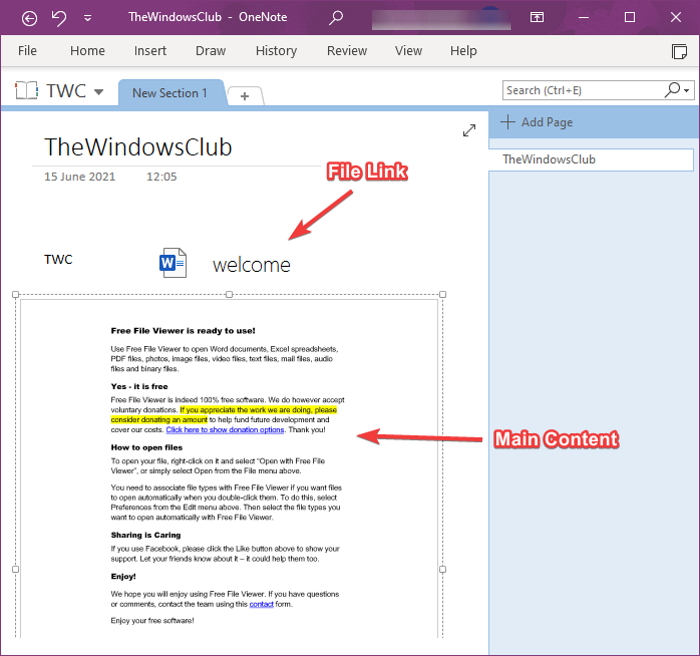Open the Review tab
Screen dimensions: 700x656
coord(347,51)
